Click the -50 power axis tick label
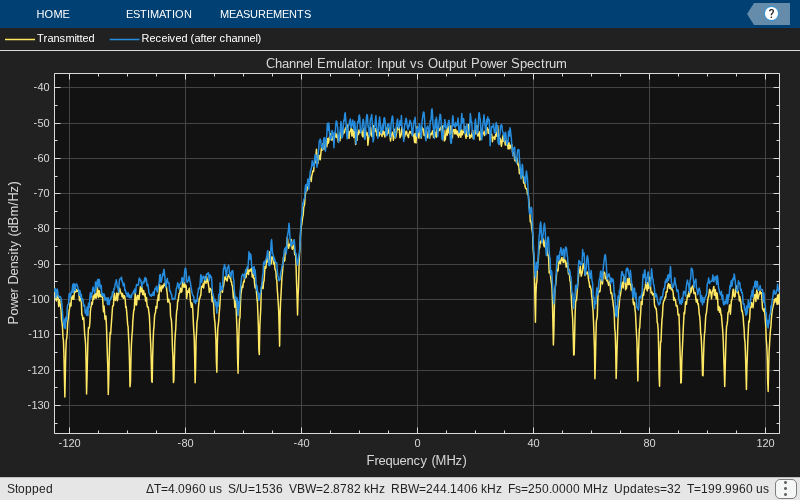800x500 pixels. [x=42, y=123]
